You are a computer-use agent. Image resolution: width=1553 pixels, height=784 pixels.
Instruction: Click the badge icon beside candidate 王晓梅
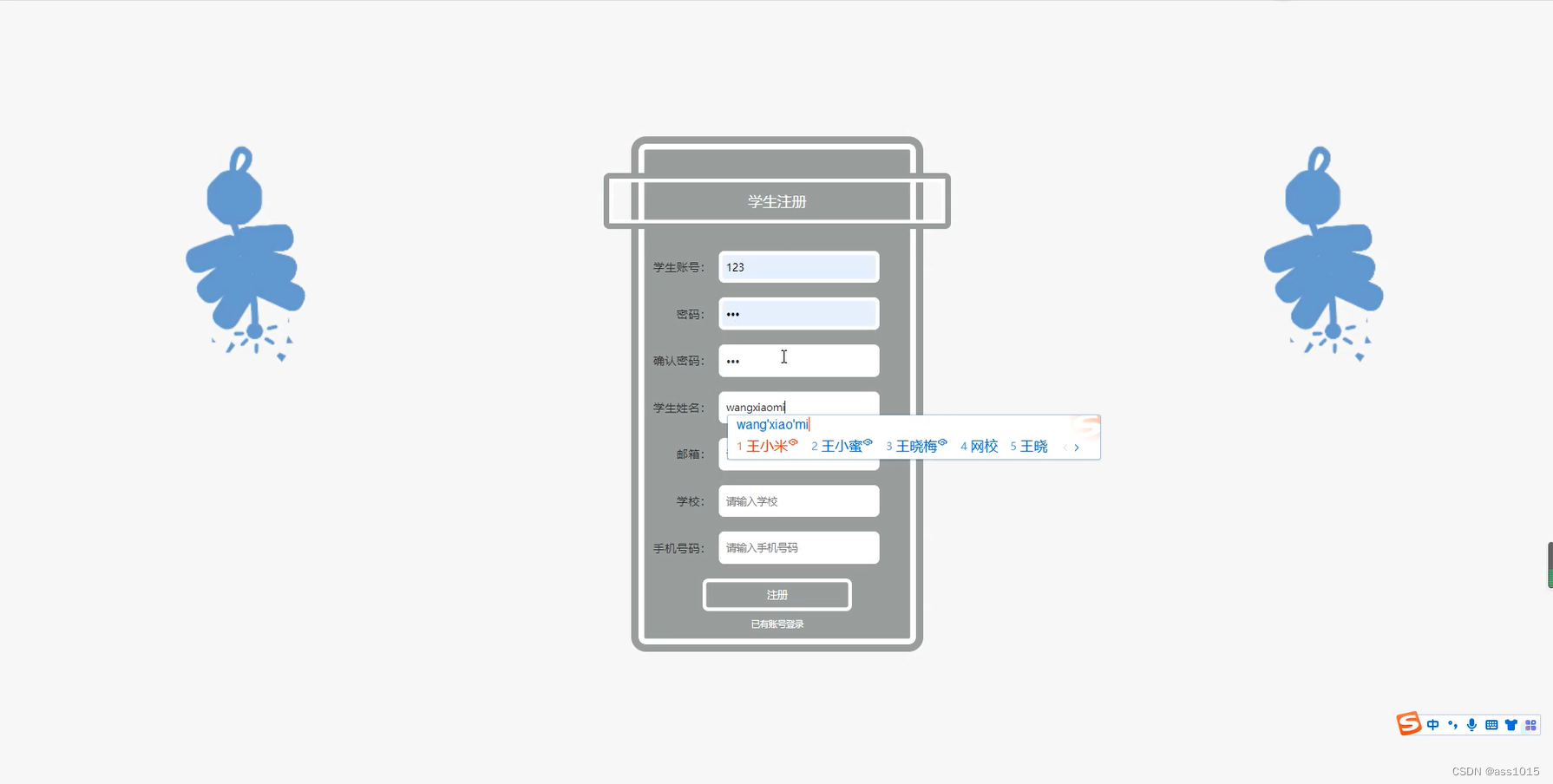point(942,443)
